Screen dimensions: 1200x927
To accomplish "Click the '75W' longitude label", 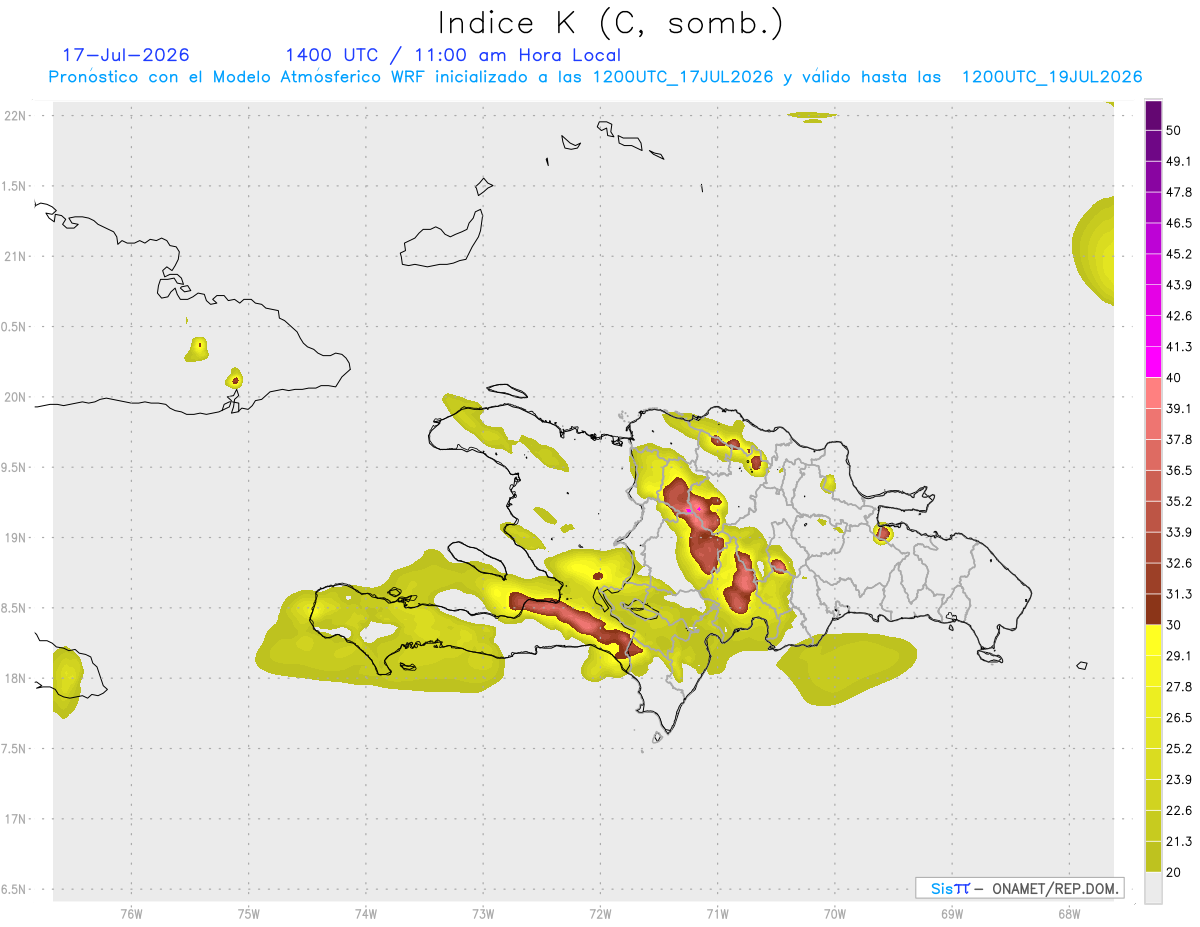I will pyautogui.click(x=248, y=913).
